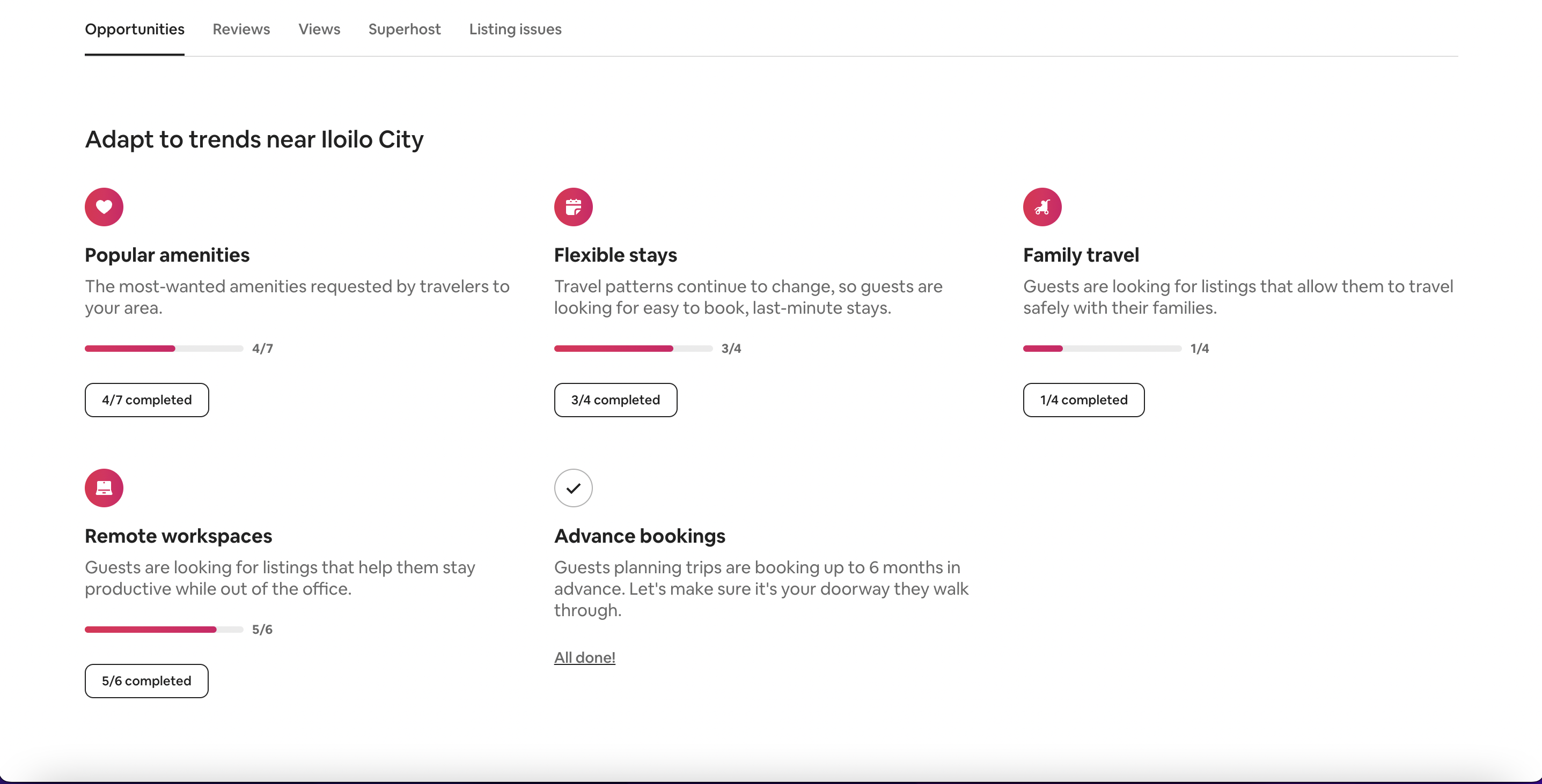Click the Popular amenities progress bar
The width and height of the screenshot is (1542, 784).
164,349
